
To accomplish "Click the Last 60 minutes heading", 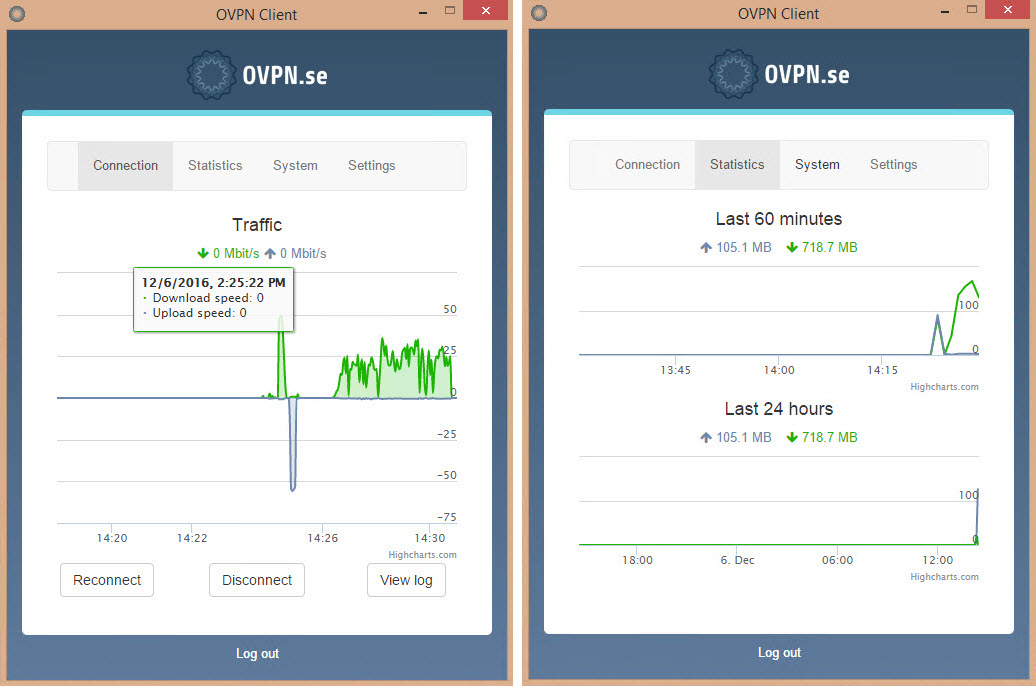I will 779,219.
